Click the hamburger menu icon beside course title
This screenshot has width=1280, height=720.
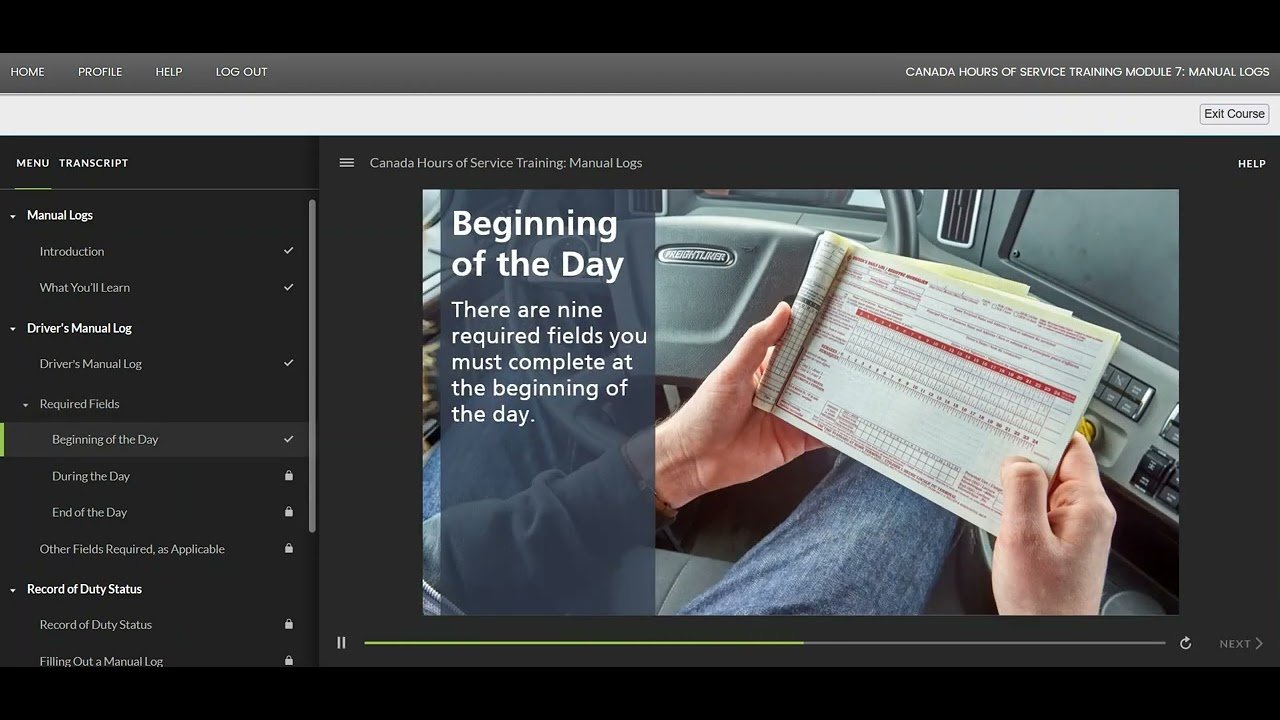click(346, 163)
